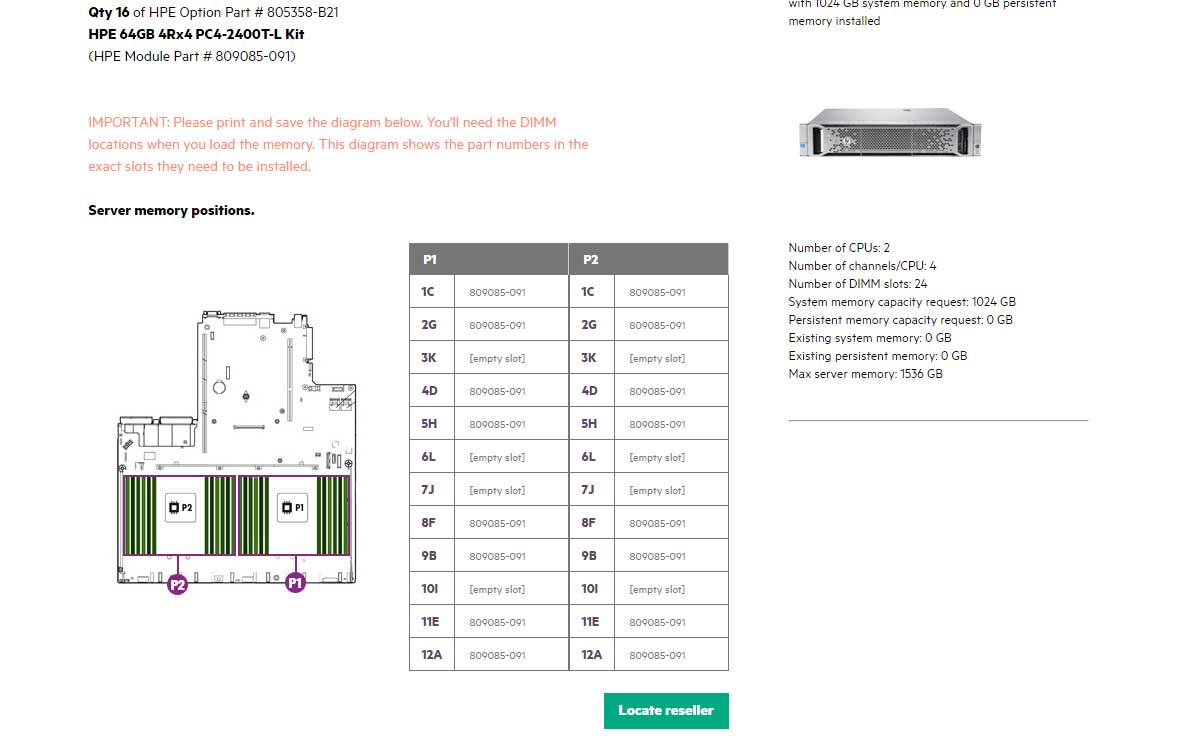1183x739 pixels.
Task: Select P2 slot 2G part number
Action: pyautogui.click(x=657, y=326)
